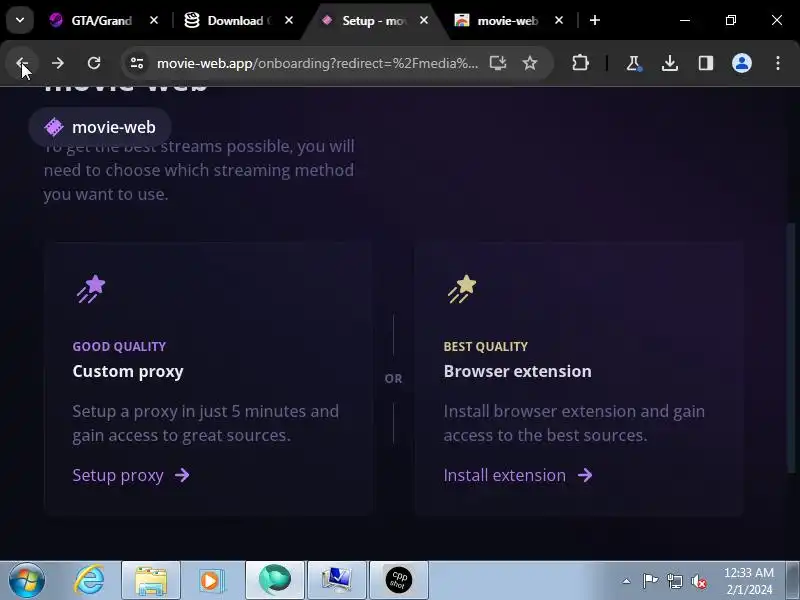Click the movie-web logo badge

[100, 127]
